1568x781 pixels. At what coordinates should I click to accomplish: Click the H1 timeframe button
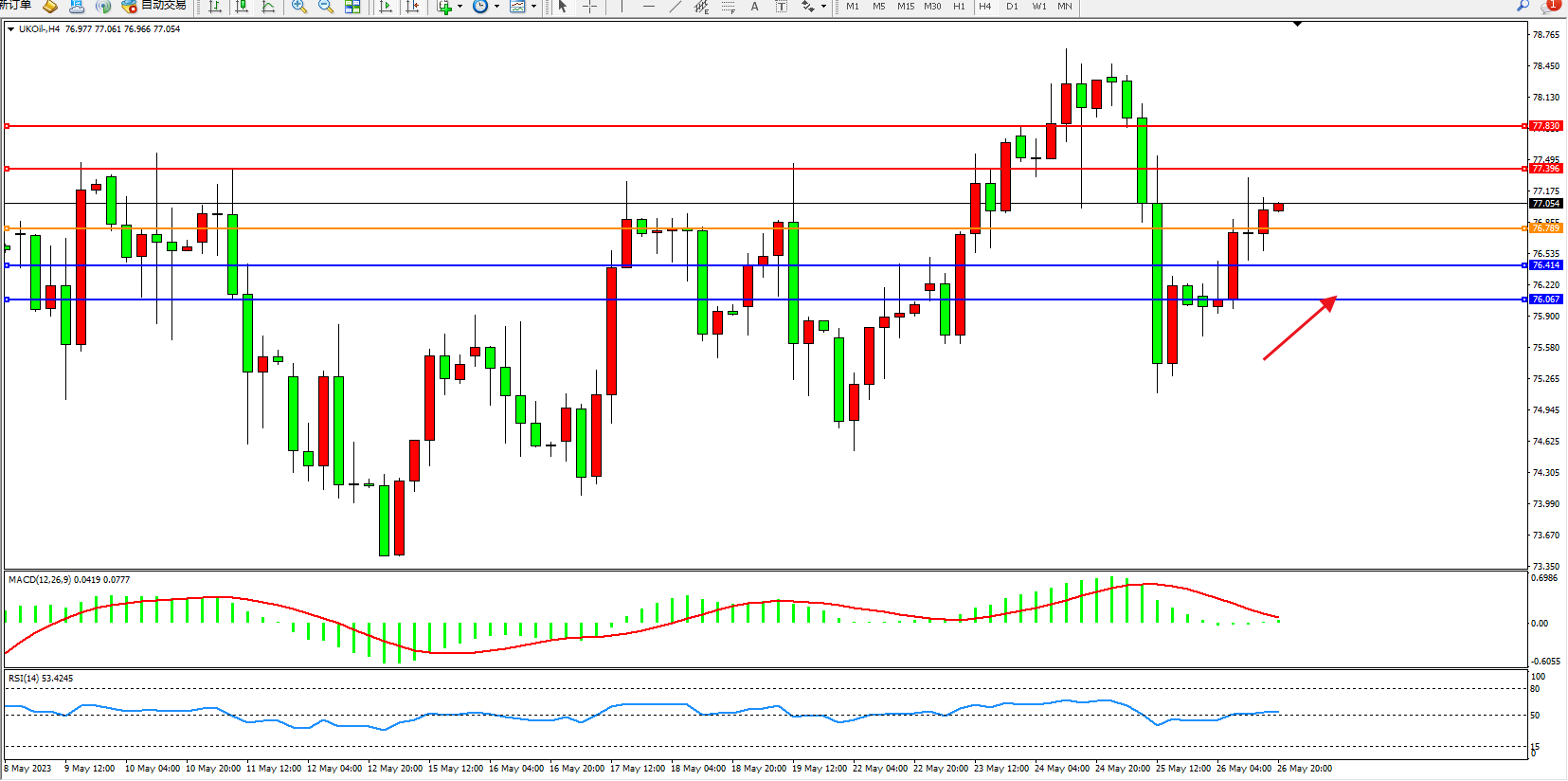tap(959, 7)
